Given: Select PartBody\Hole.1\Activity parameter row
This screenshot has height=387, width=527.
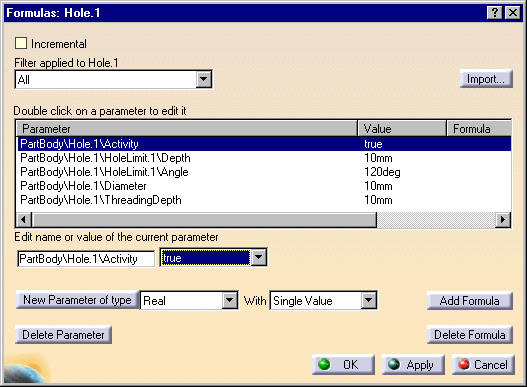Looking at the screenshot, I should coord(264,144).
